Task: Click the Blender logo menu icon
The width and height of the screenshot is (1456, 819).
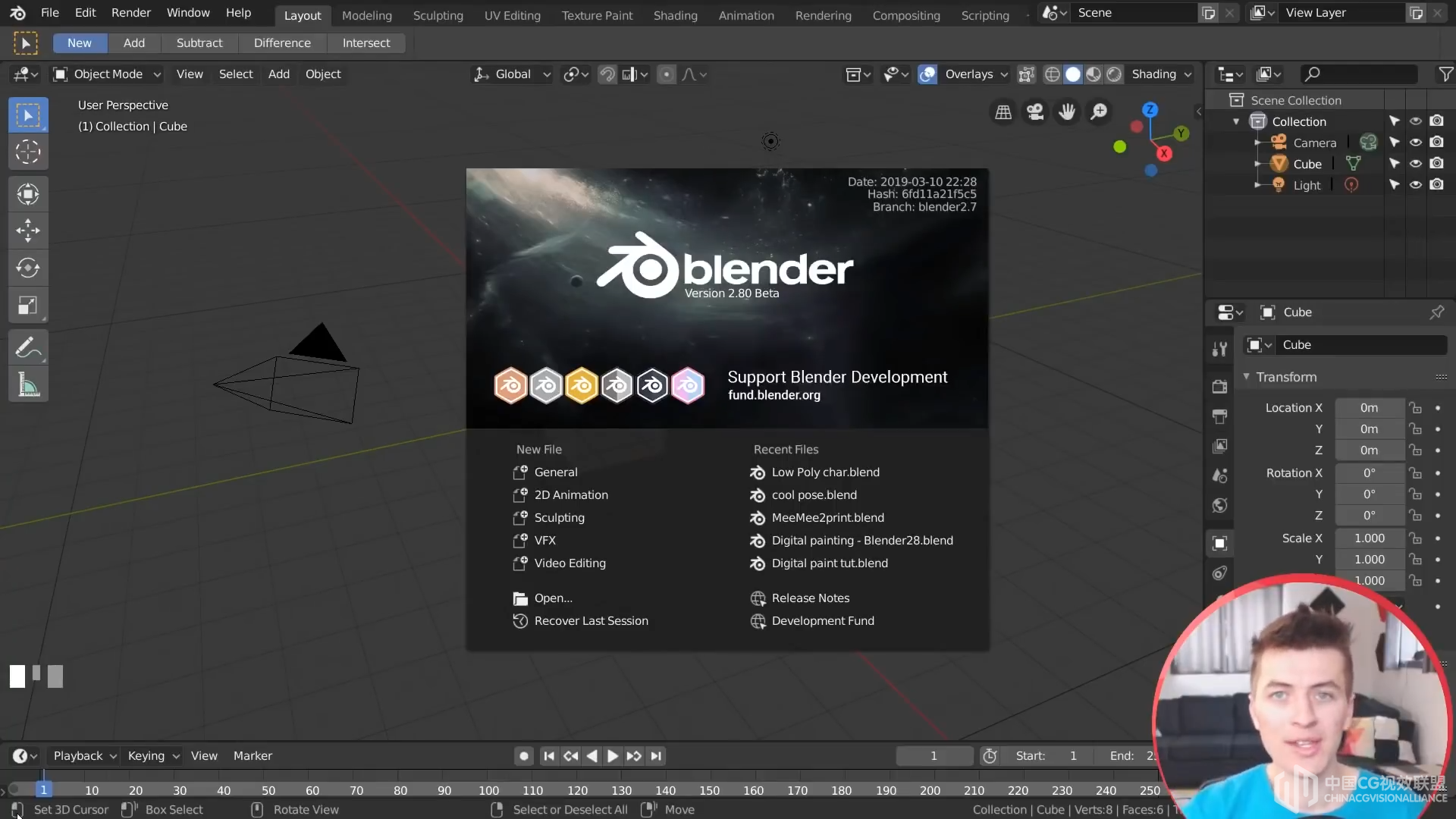Action: click(17, 13)
